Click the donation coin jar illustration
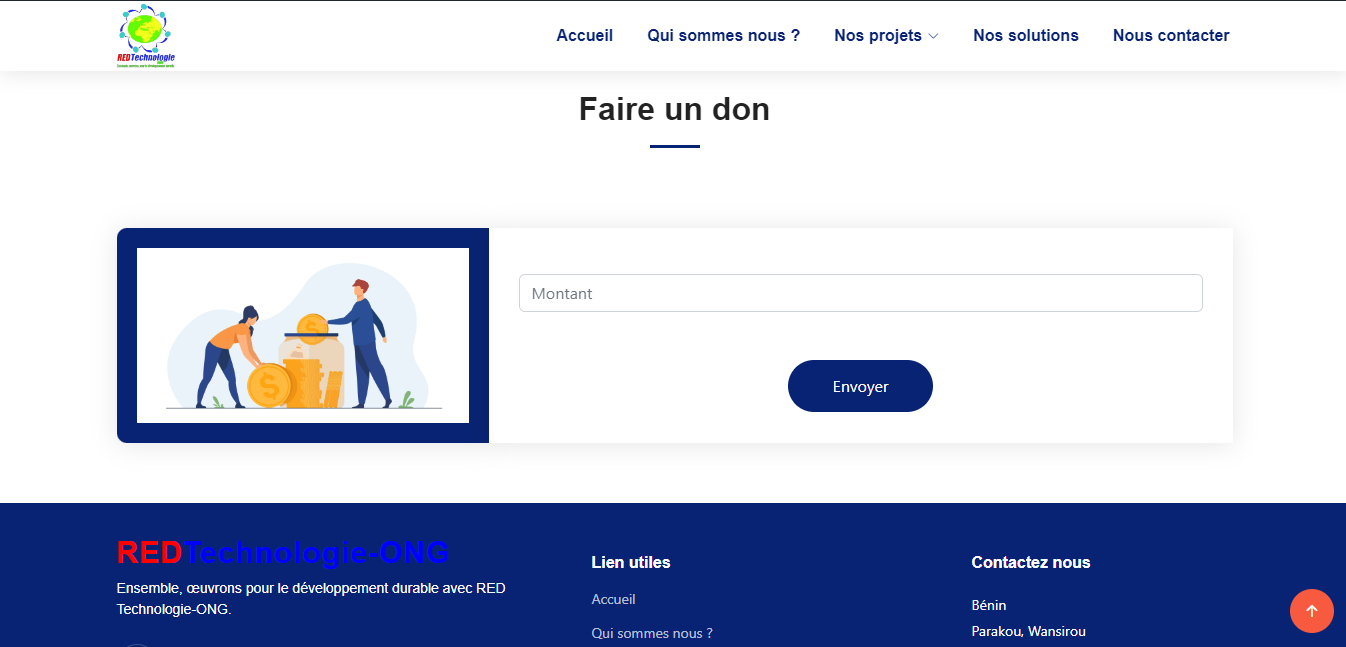Screen dimensions: 1346x647 303,336
